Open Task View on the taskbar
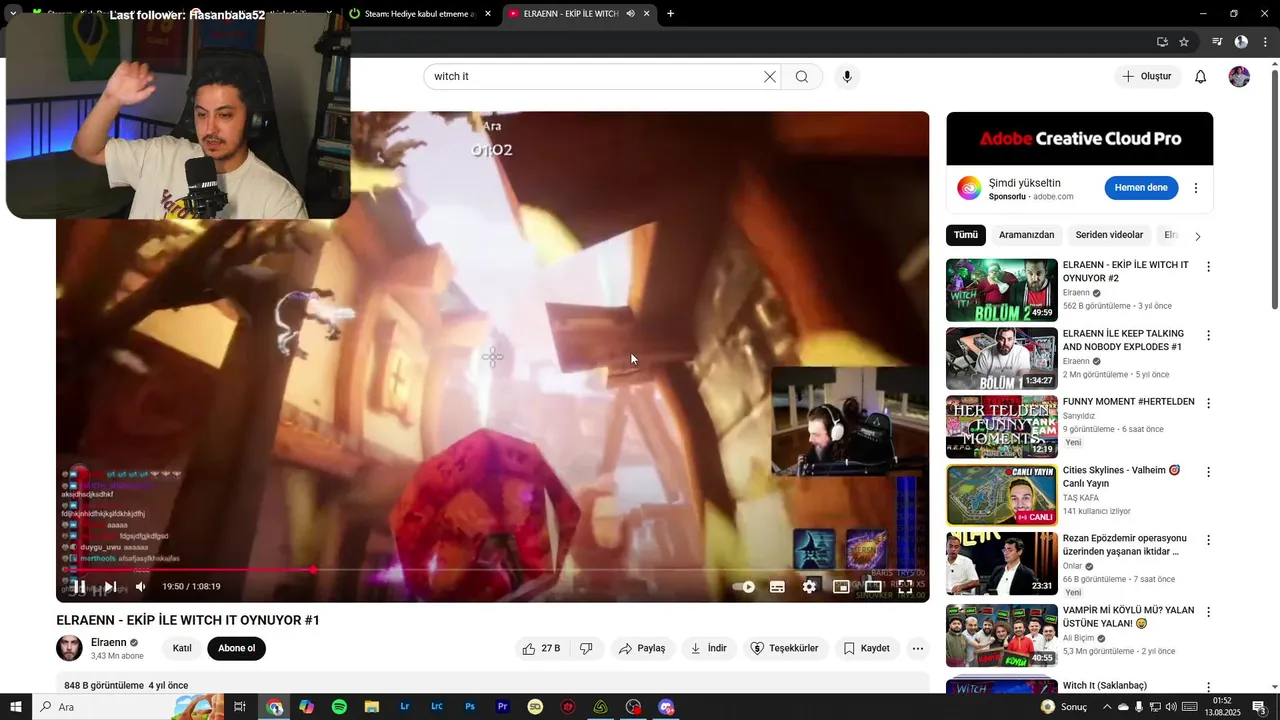1280x720 pixels. 240,707
